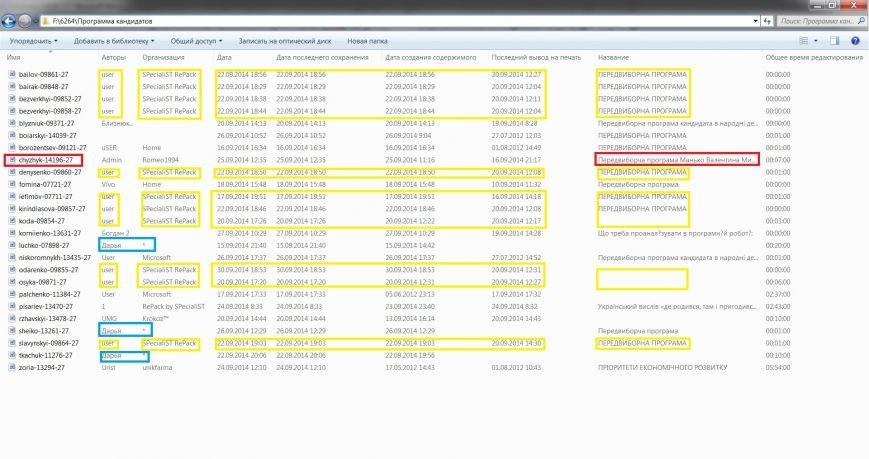Sort by the Дата column header
This screenshot has height=459, width=869.
click(224, 57)
